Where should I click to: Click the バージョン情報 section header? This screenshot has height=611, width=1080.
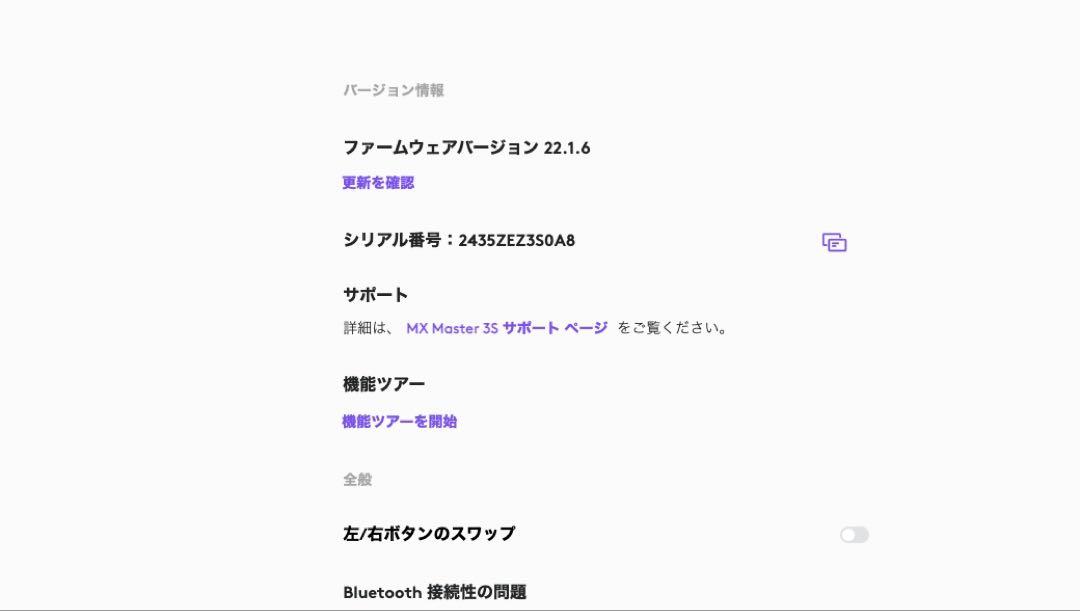coord(393,90)
